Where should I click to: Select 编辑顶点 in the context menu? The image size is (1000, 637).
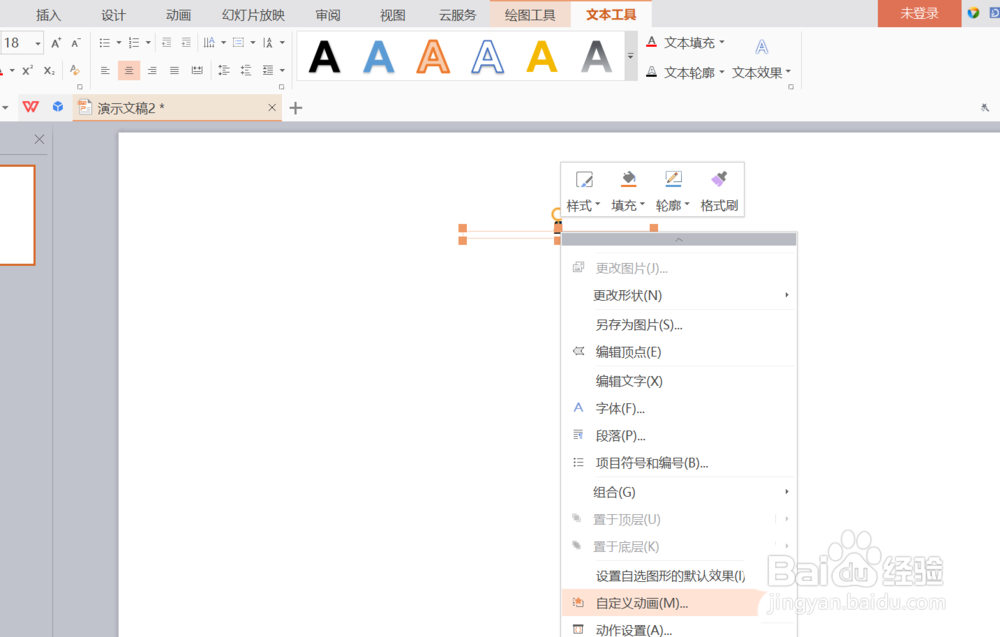click(x=627, y=352)
